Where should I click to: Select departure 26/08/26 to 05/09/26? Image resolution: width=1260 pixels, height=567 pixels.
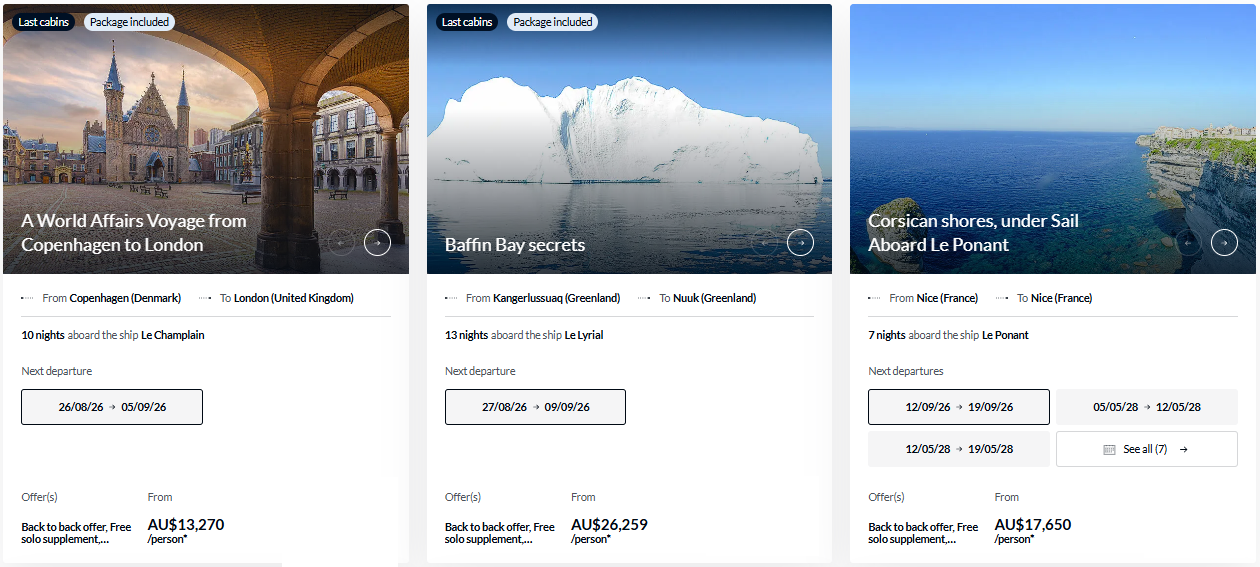[x=112, y=407]
